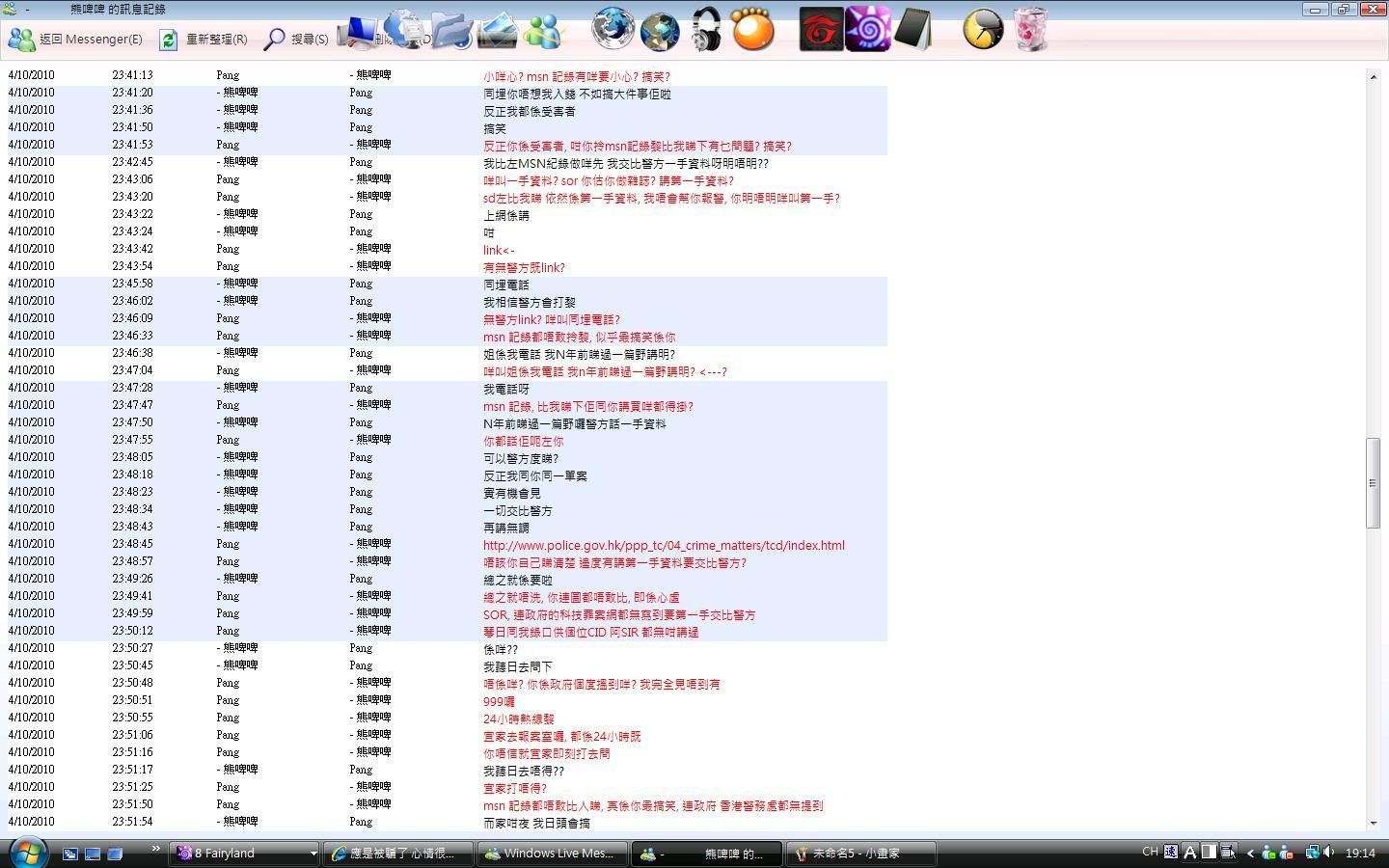Open the Recycle Bin dock icon
Viewport: 1389px width, 868px height.
[1030, 30]
